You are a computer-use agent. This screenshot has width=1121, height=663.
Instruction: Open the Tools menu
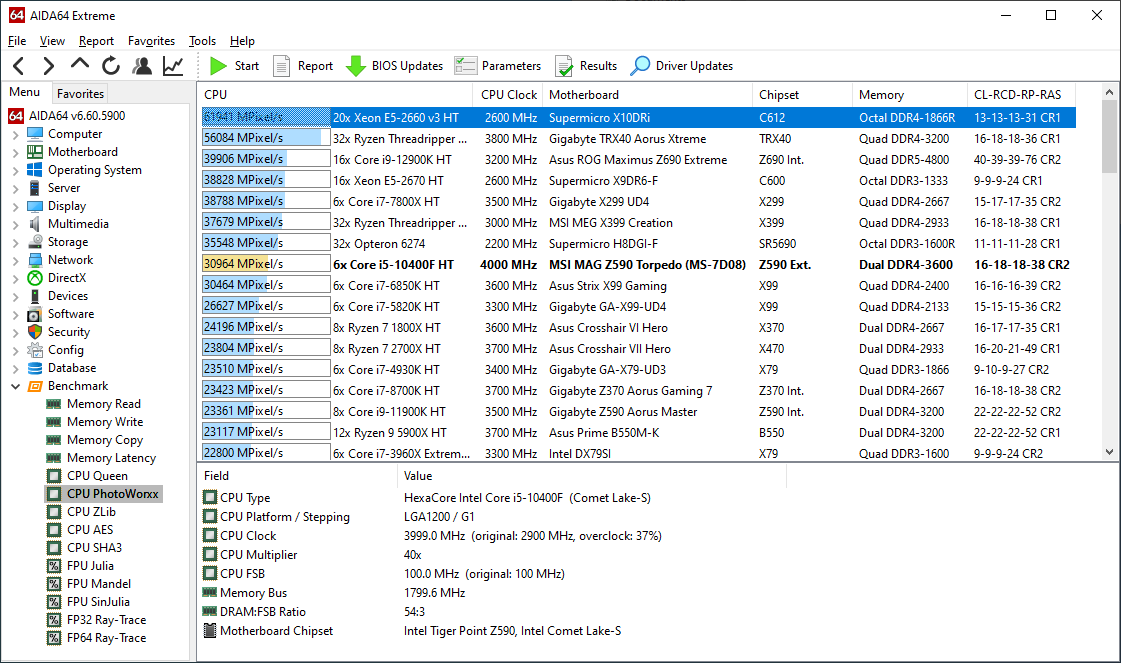pos(202,41)
